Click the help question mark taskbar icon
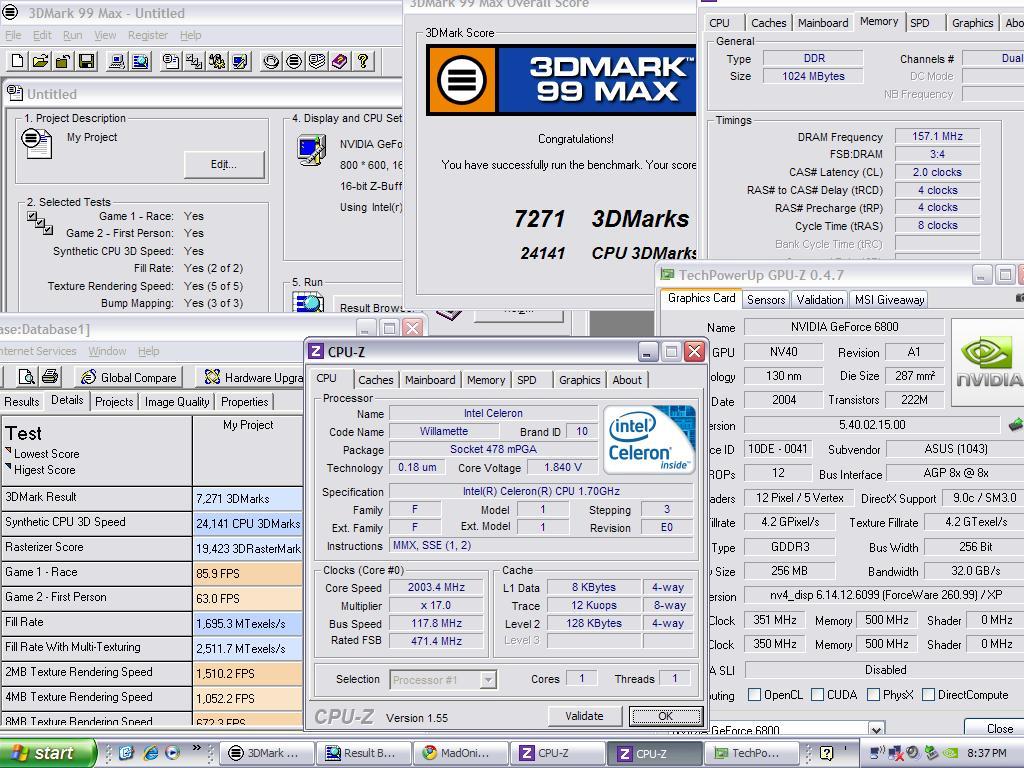The image size is (1024, 768). [826, 753]
